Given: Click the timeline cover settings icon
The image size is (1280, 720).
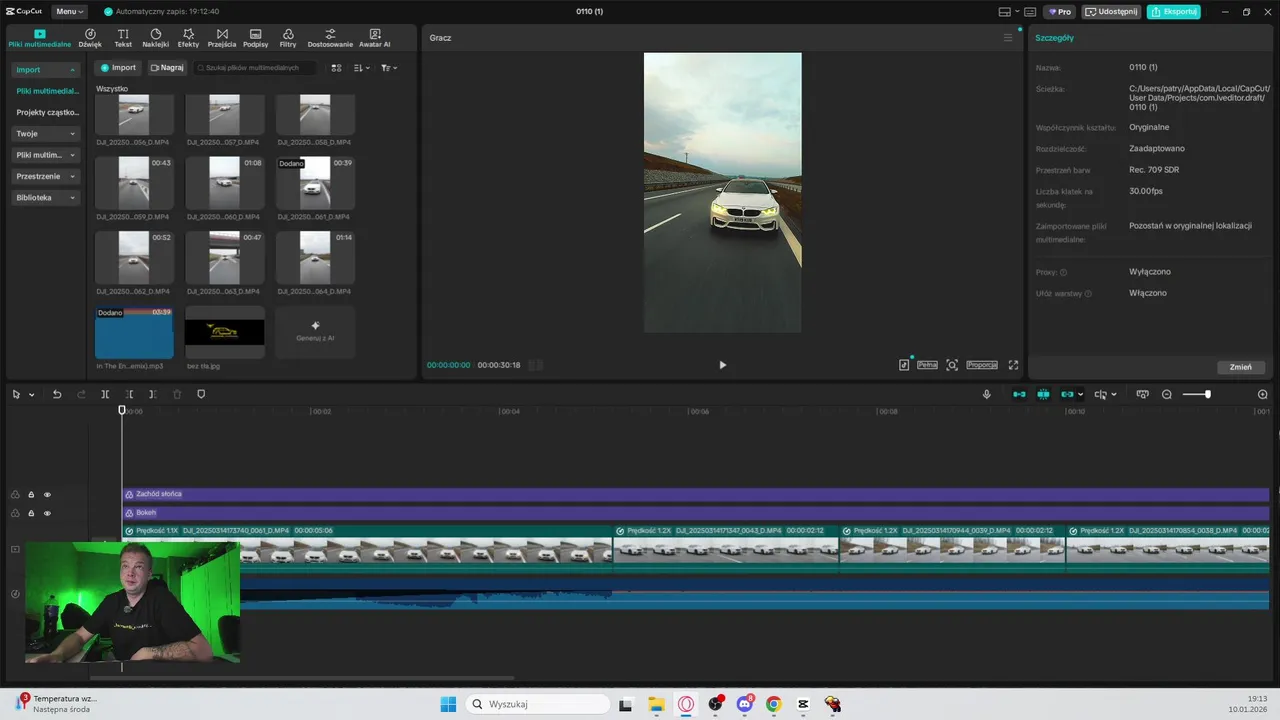Looking at the screenshot, I should tap(1143, 395).
